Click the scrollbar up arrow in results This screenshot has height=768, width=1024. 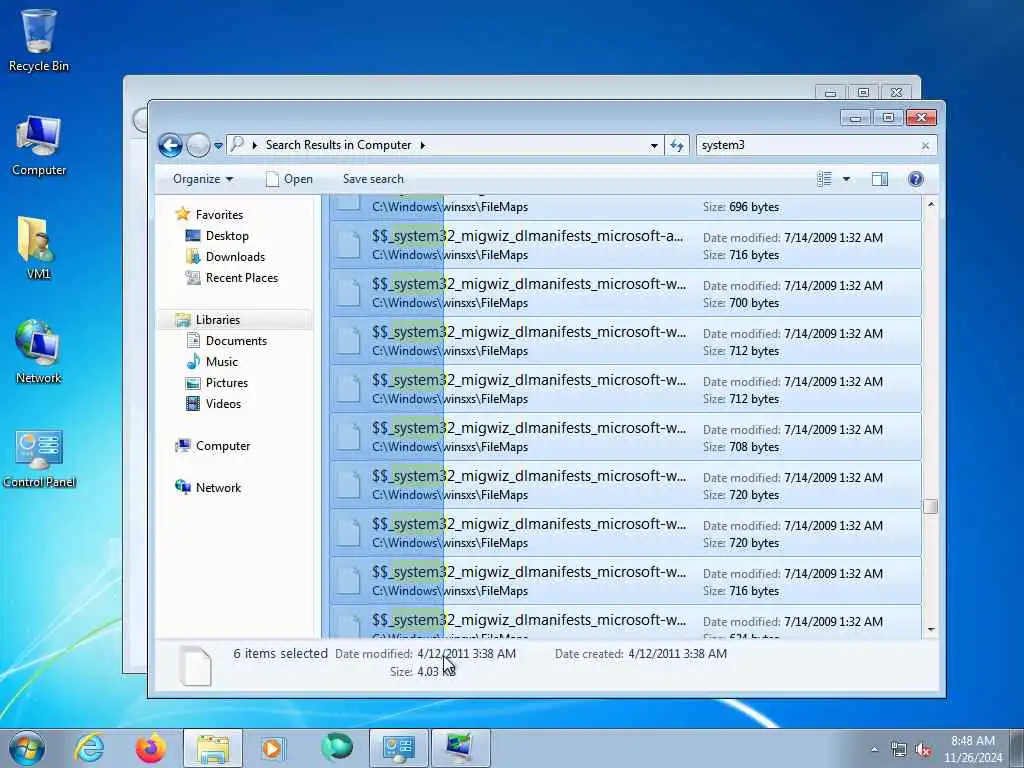pyautogui.click(x=931, y=205)
